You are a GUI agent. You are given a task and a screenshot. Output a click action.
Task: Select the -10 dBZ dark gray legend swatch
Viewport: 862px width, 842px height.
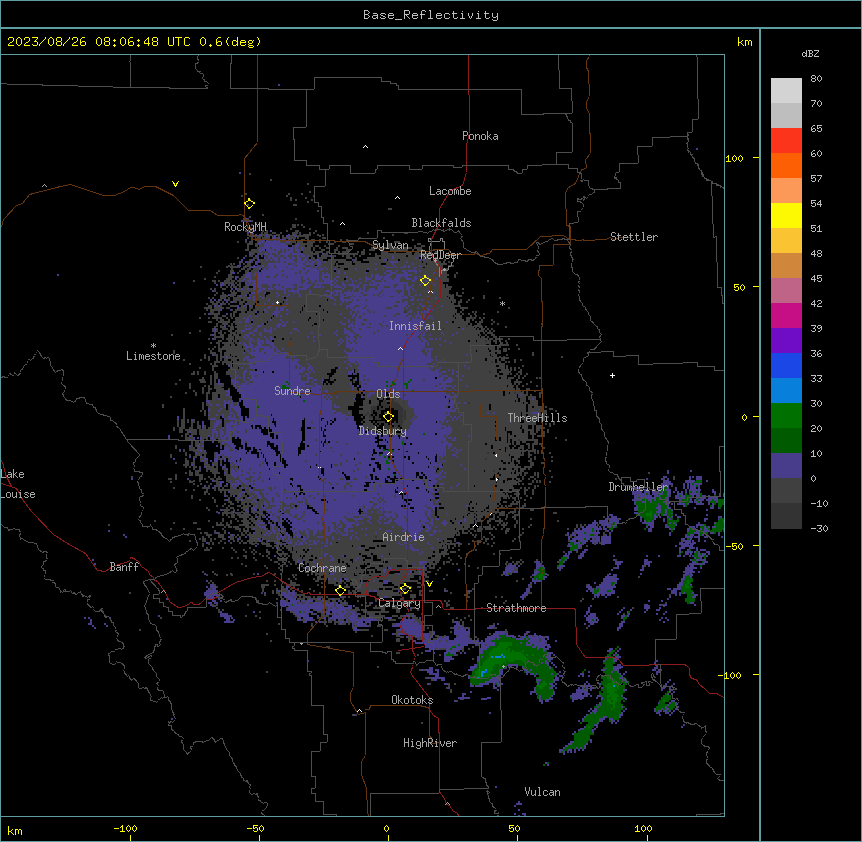[786, 516]
